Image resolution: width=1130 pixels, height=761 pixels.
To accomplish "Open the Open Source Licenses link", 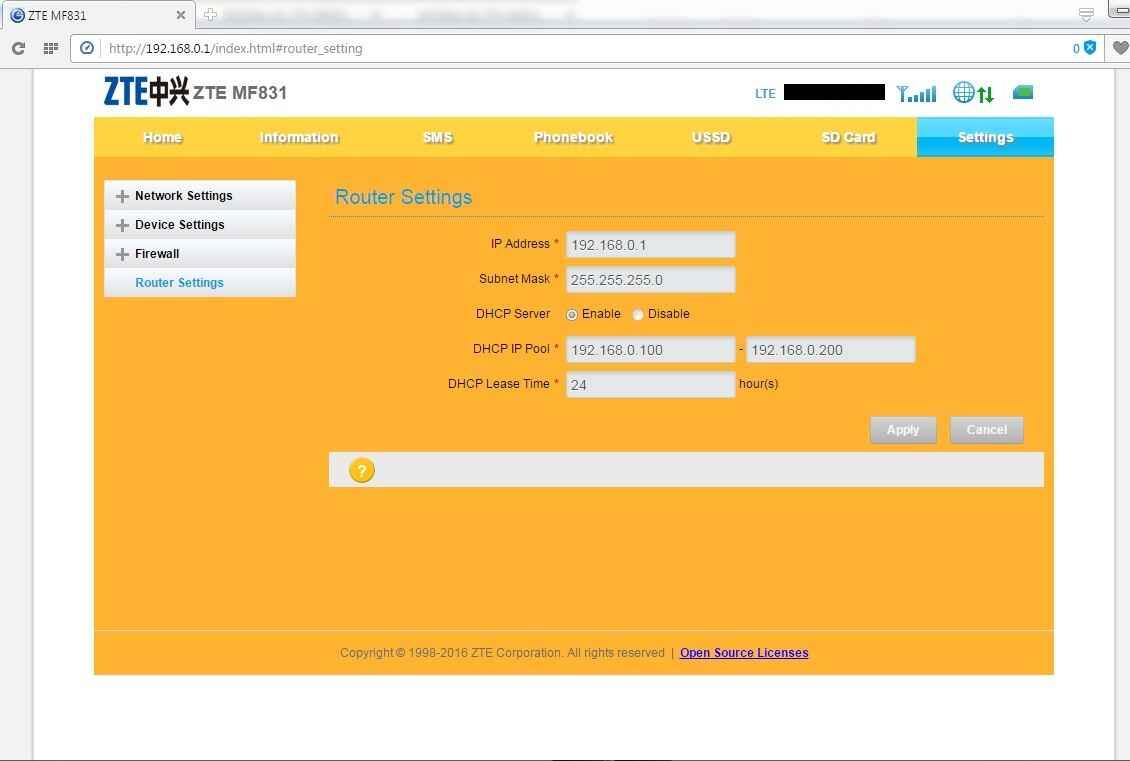I will click(744, 653).
